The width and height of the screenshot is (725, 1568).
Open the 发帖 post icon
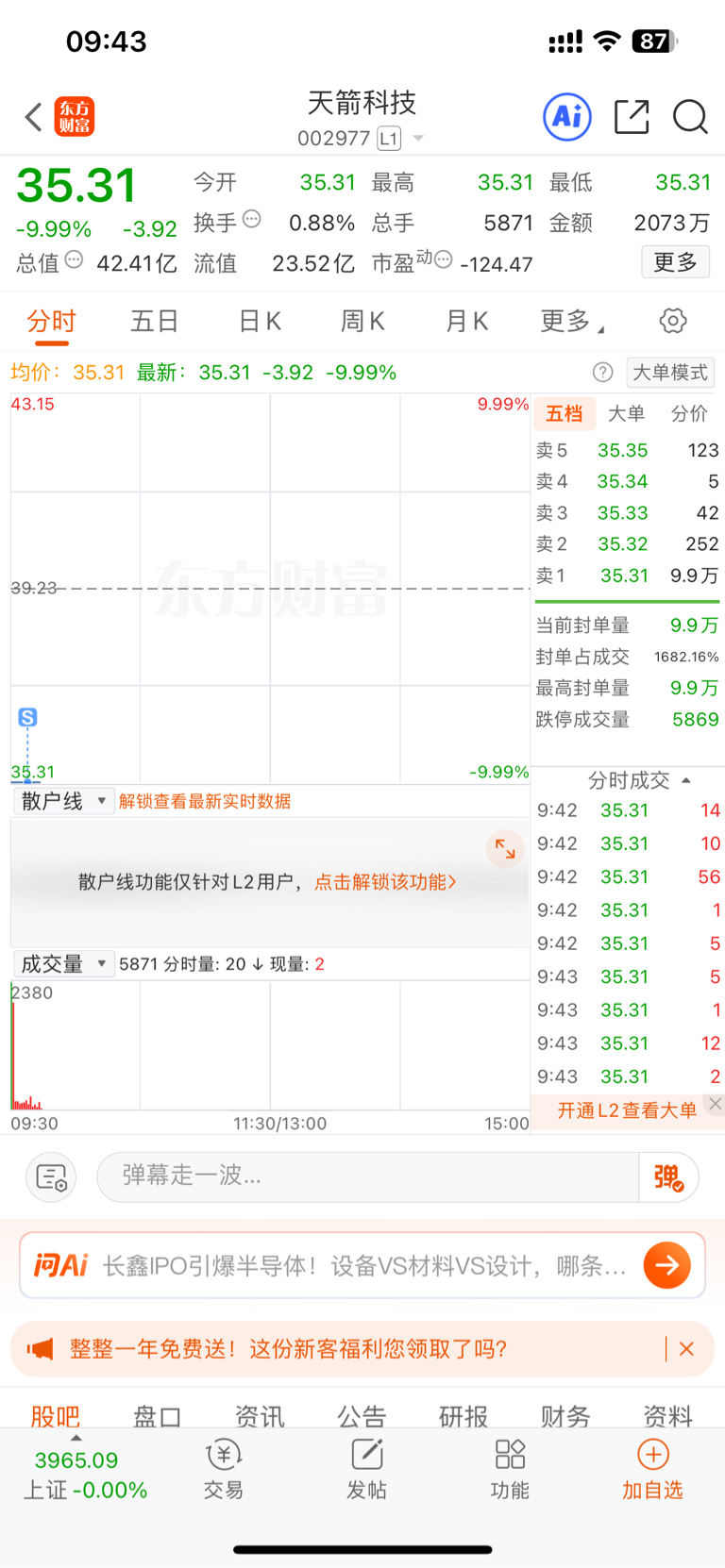tap(366, 1470)
